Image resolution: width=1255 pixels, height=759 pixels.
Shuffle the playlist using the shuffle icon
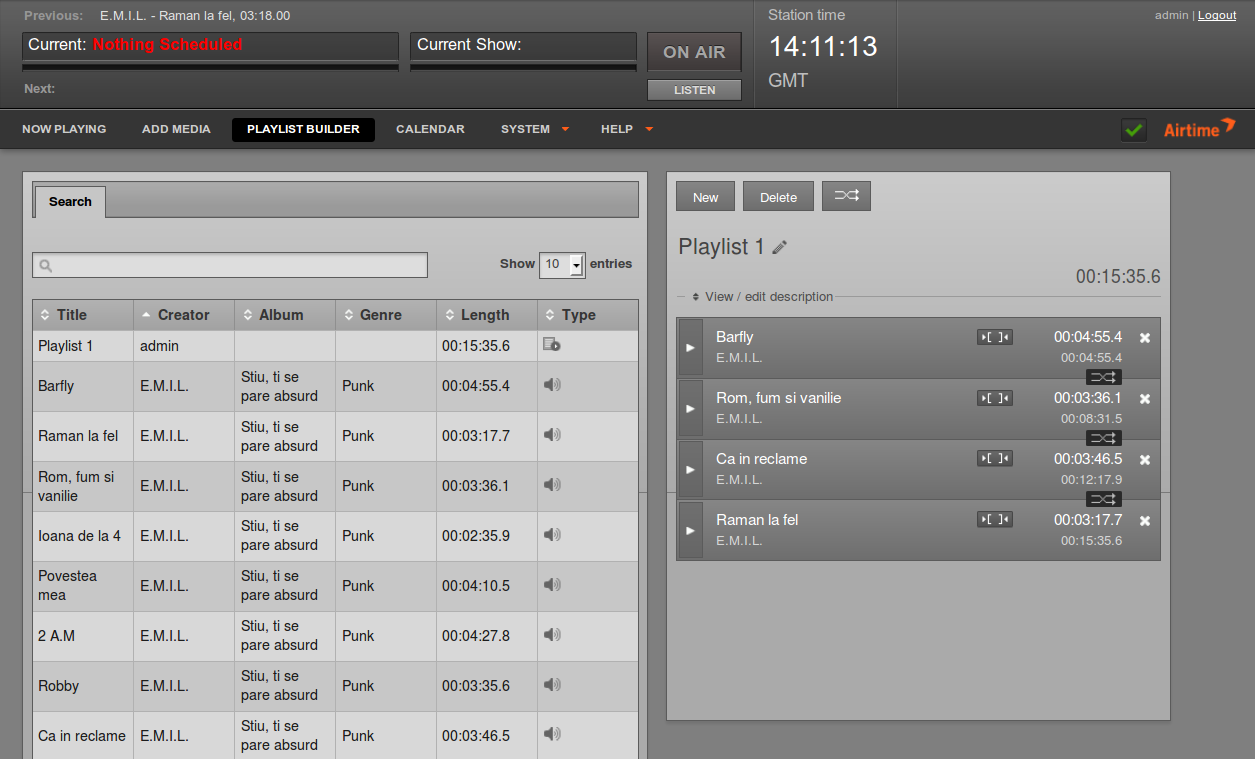846,196
